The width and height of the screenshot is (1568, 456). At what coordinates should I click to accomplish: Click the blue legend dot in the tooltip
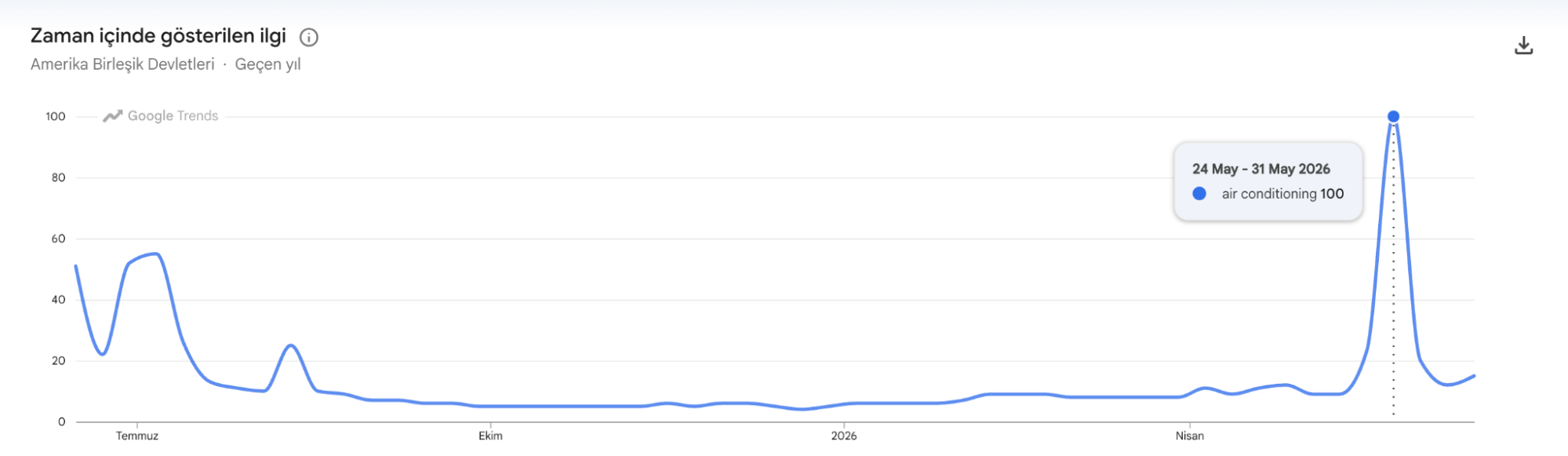tap(1199, 193)
